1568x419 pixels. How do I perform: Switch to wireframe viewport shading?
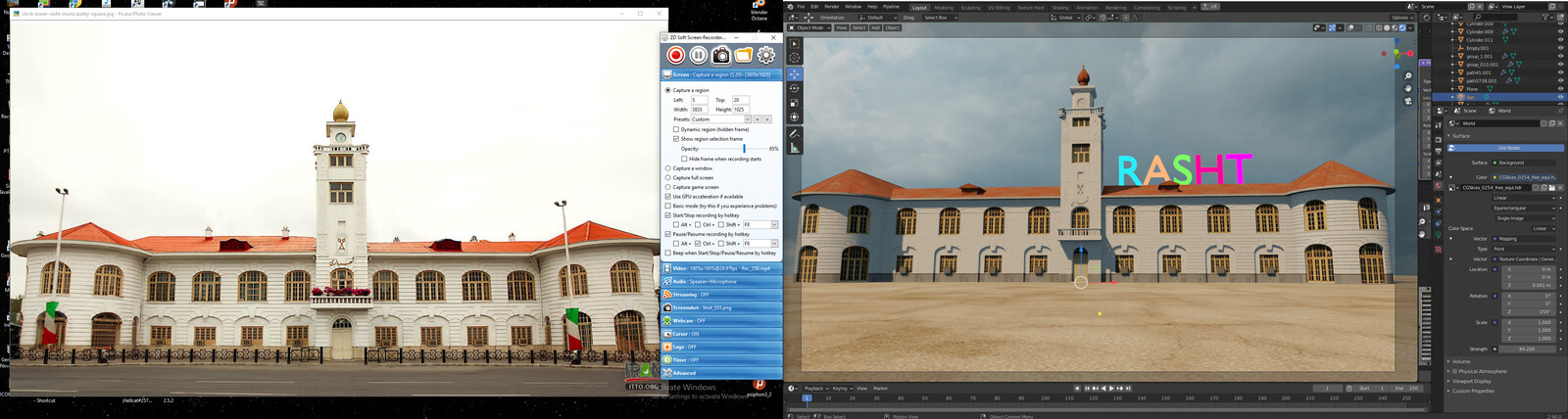click(1379, 27)
